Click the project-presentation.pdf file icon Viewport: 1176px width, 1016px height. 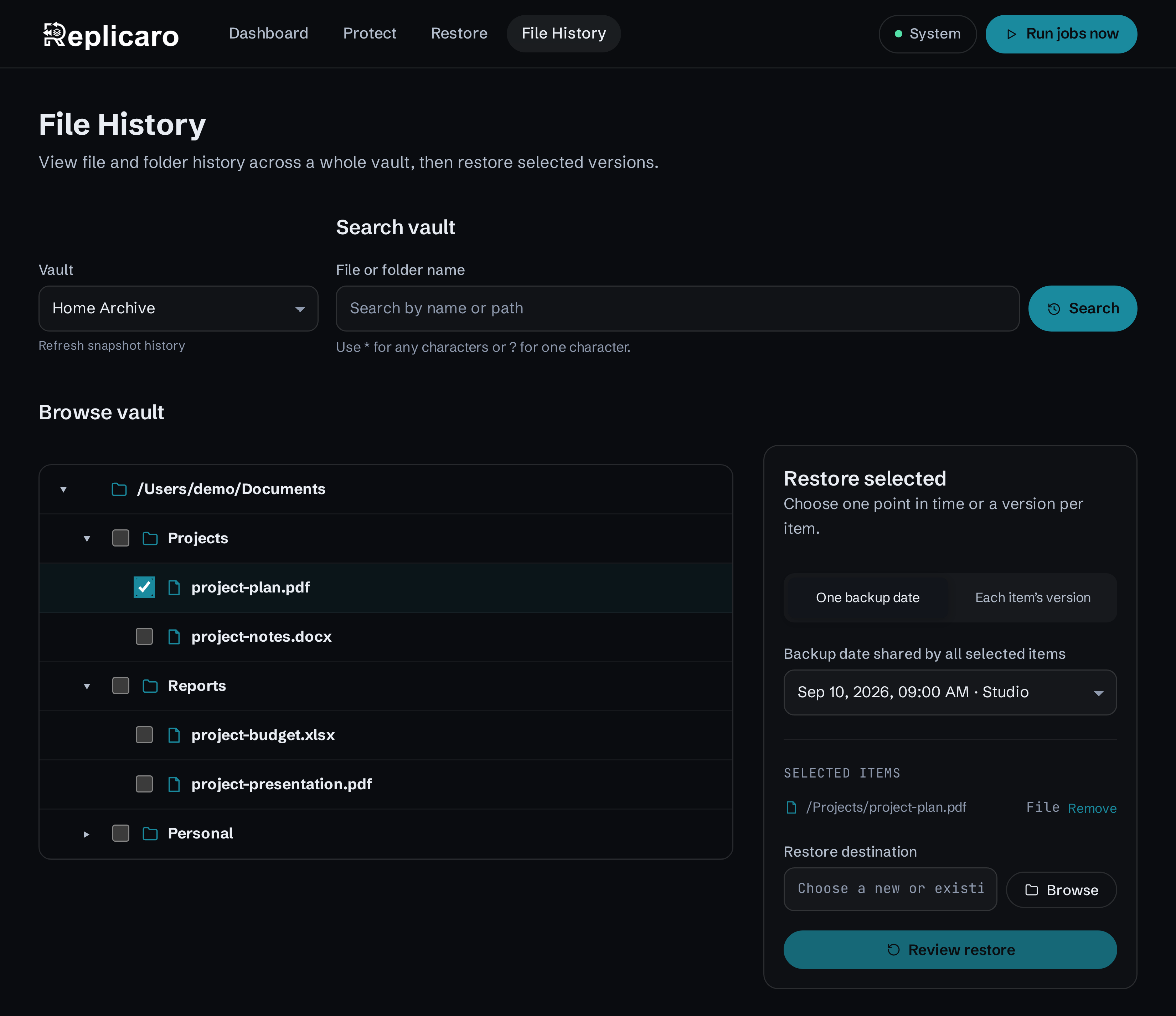[174, 784]
